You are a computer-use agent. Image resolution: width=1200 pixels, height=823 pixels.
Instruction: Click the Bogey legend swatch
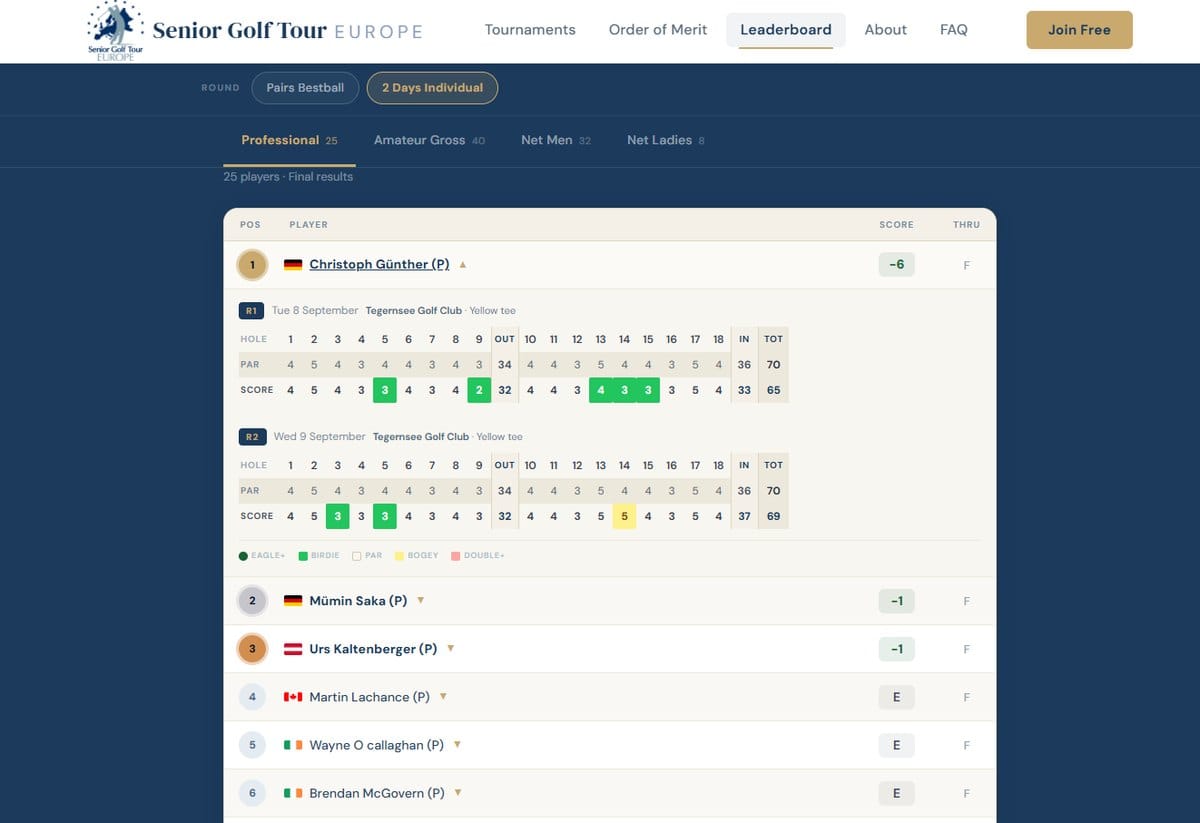pos(399,556)
